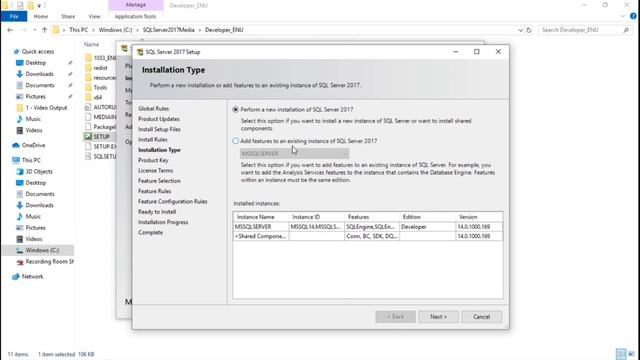Click the Instance Name column header
This screenshot has height=360, width=640.
tap(261, 217)
